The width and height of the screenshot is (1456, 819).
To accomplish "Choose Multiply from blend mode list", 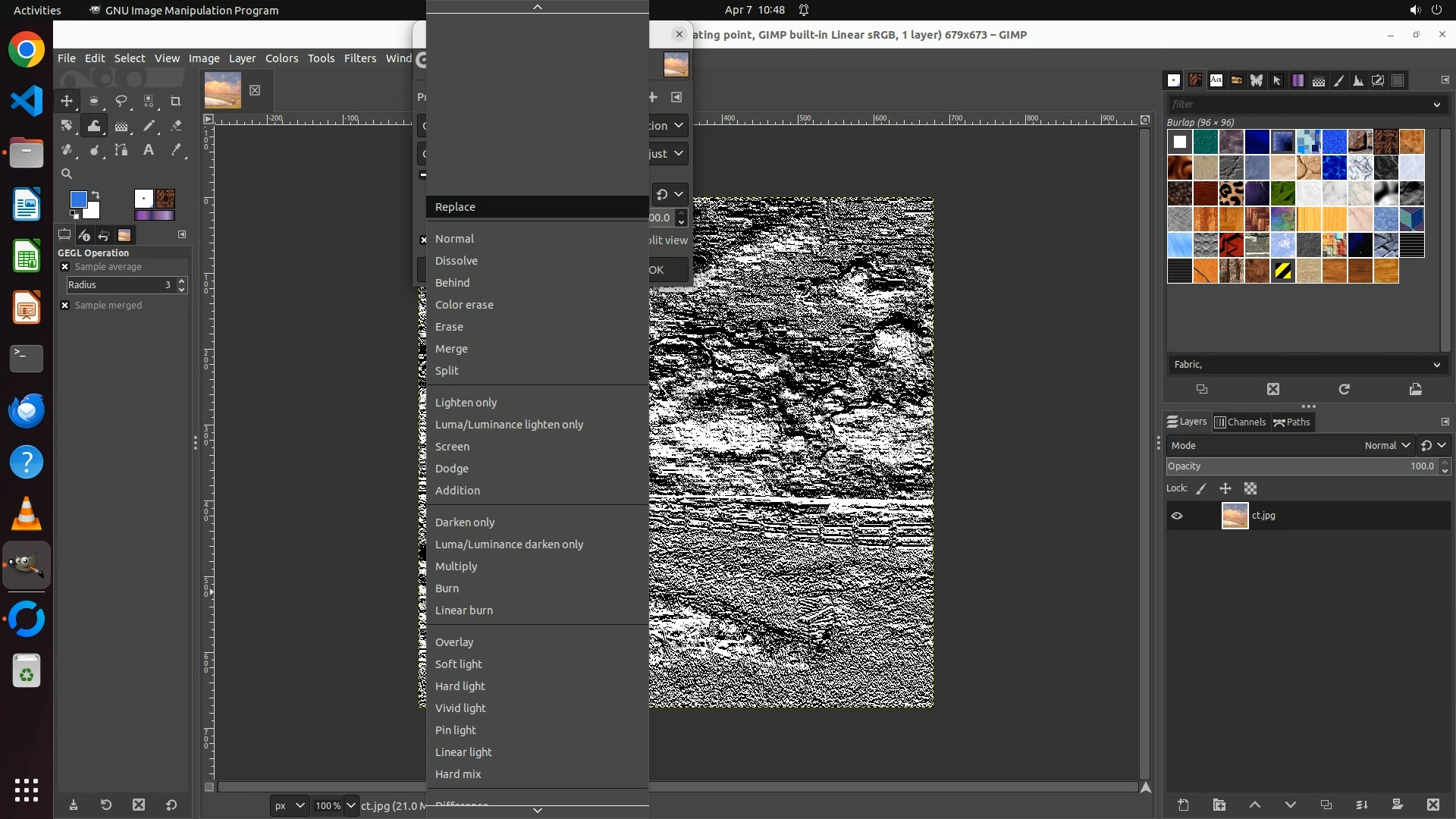I will point(456,566).
